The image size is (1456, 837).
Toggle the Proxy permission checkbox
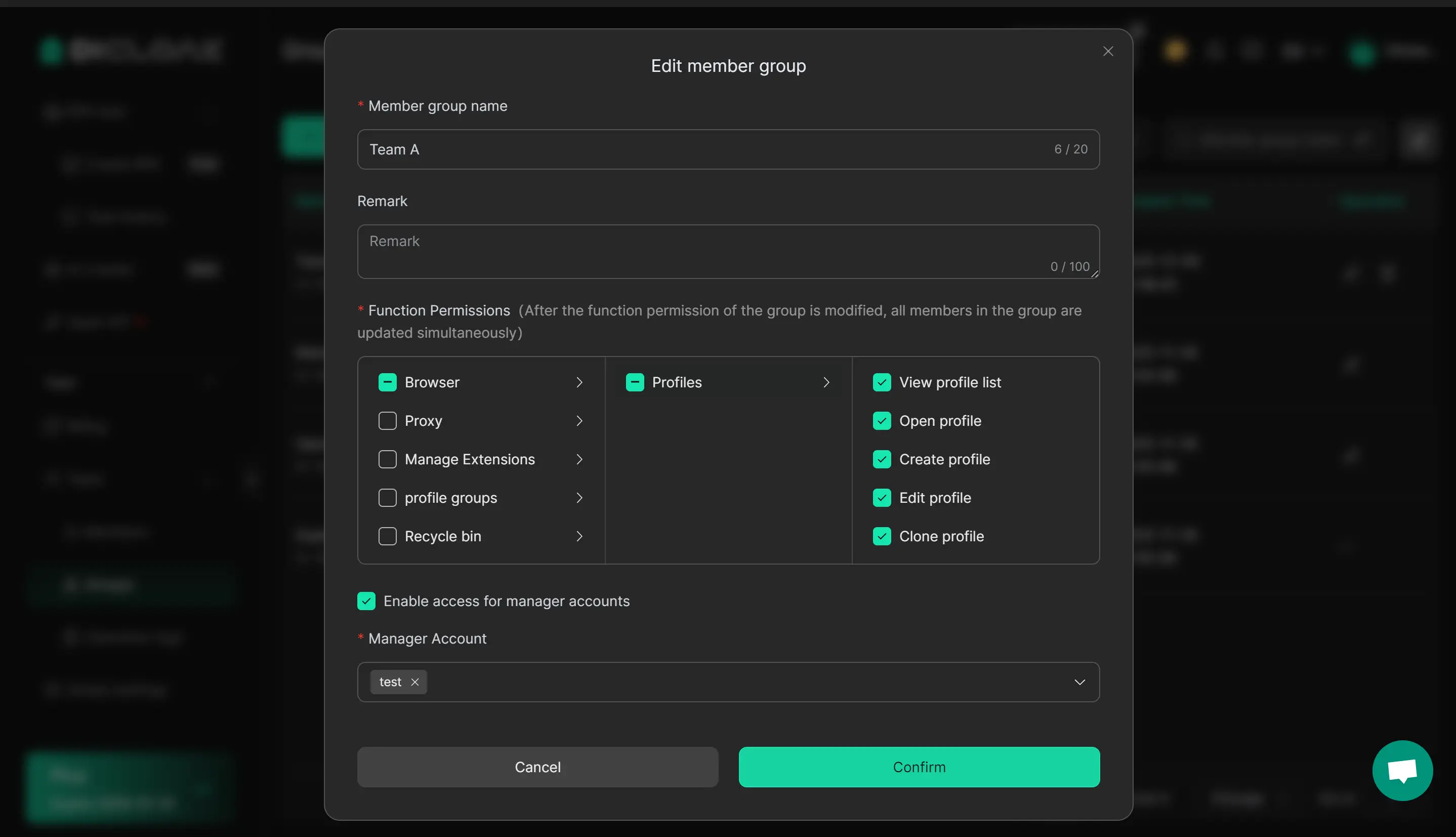click(387, 421)
